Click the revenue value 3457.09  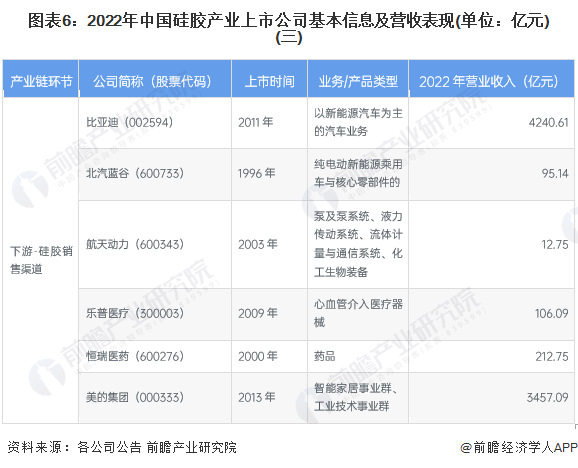click(547, 397)
